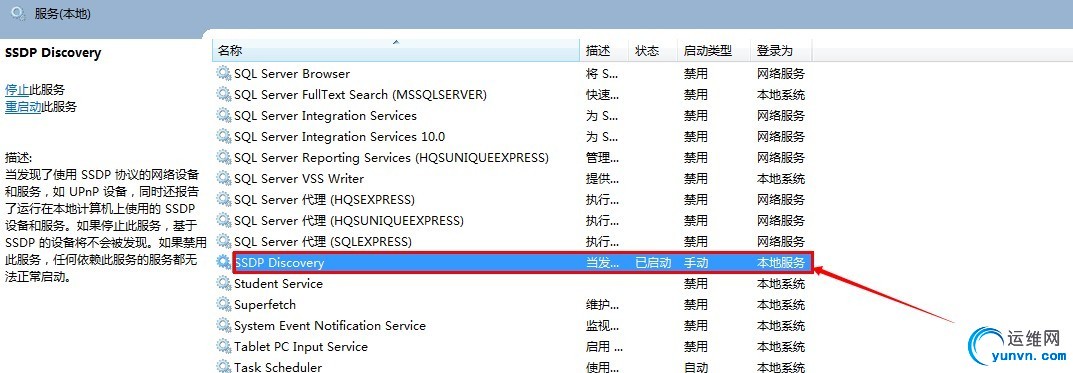
Task: Click gear icon of SSDP Discovery row
Action: coord(224,262)
